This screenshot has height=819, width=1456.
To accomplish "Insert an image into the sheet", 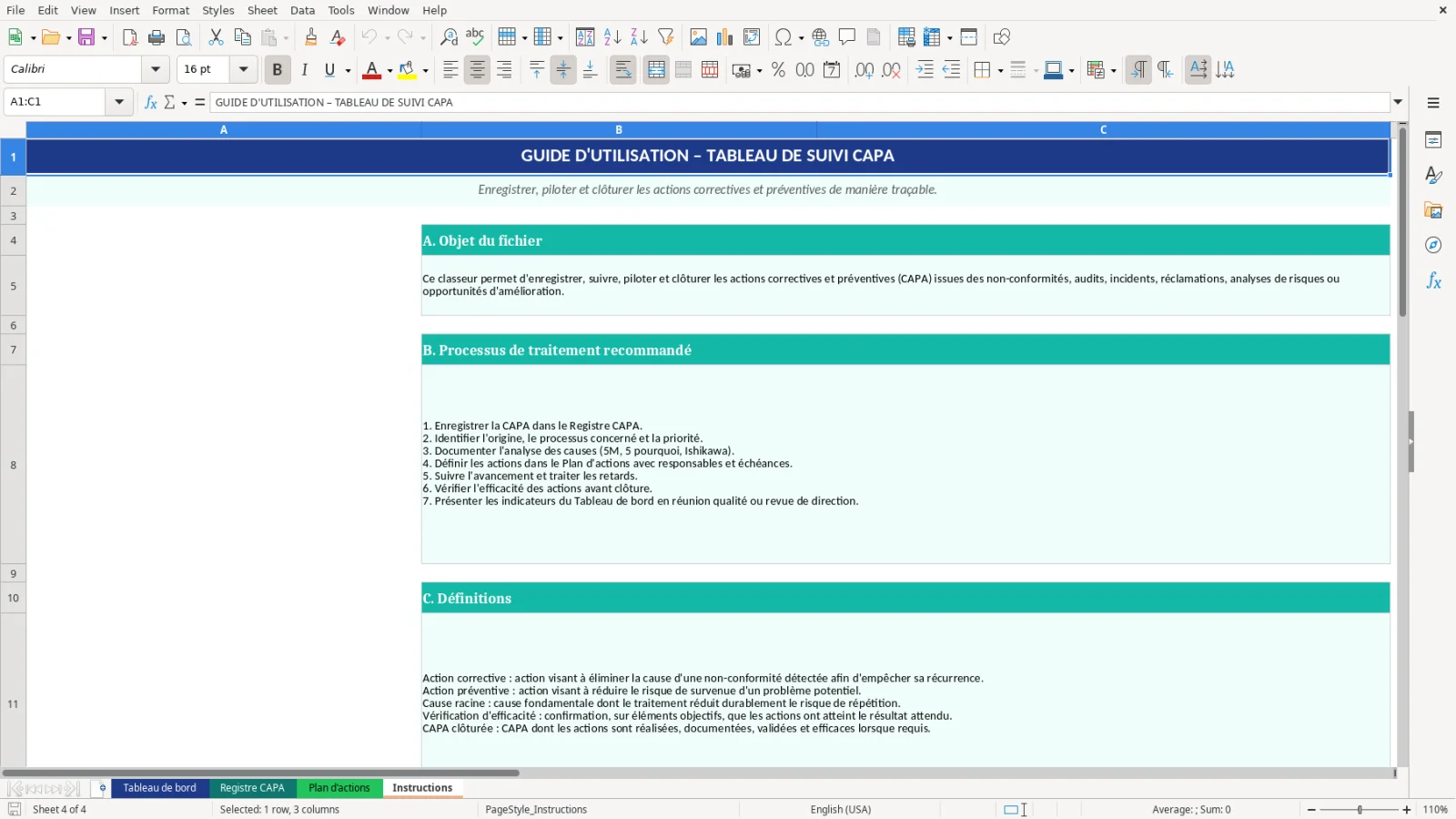I will point(698,37).
